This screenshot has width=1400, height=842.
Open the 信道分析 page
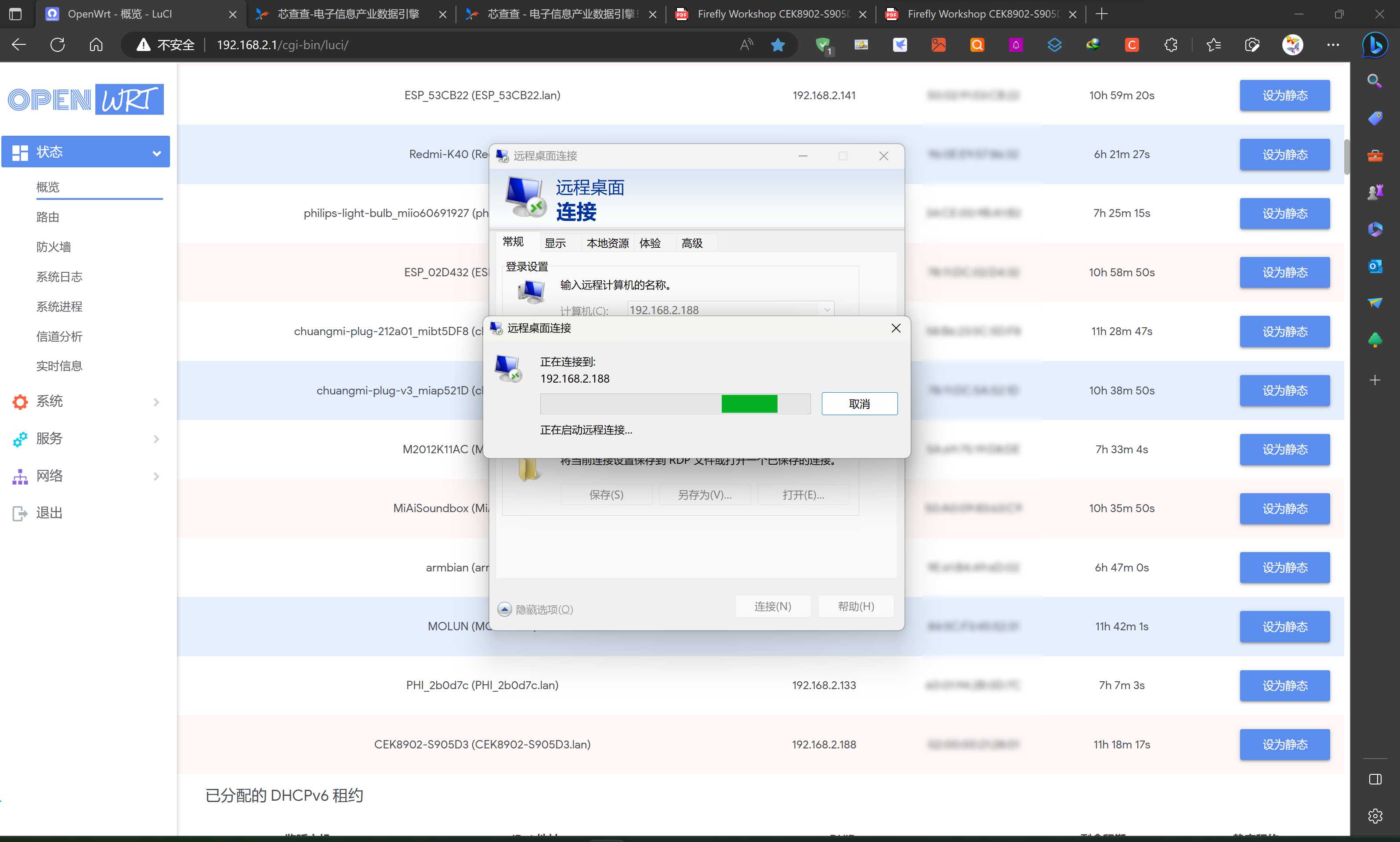(x=59, y=336)
